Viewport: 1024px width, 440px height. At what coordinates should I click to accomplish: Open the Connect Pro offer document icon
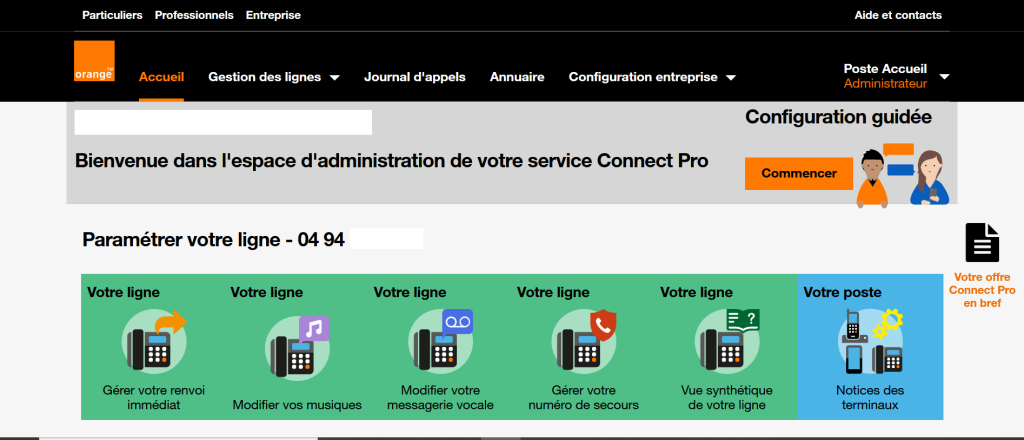[x=982, y=244]
